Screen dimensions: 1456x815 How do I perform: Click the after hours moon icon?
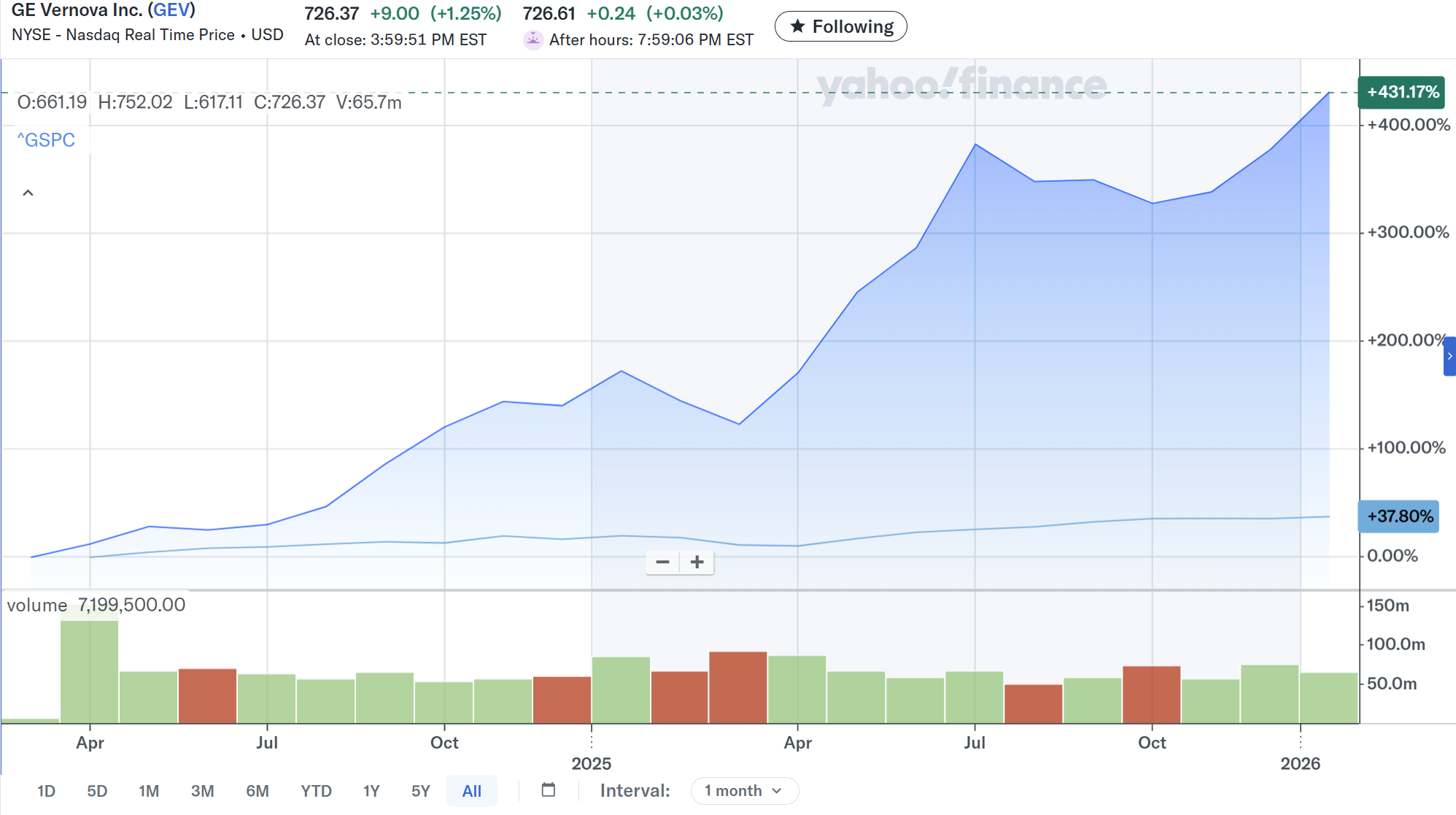pos(533,39)
